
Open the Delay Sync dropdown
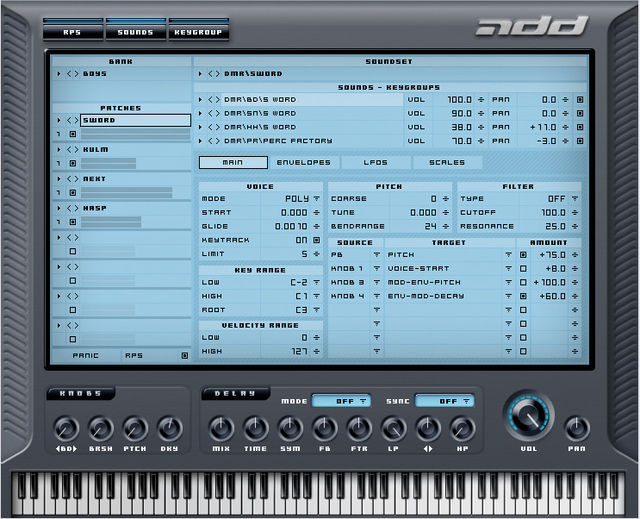tap(445, 401)
